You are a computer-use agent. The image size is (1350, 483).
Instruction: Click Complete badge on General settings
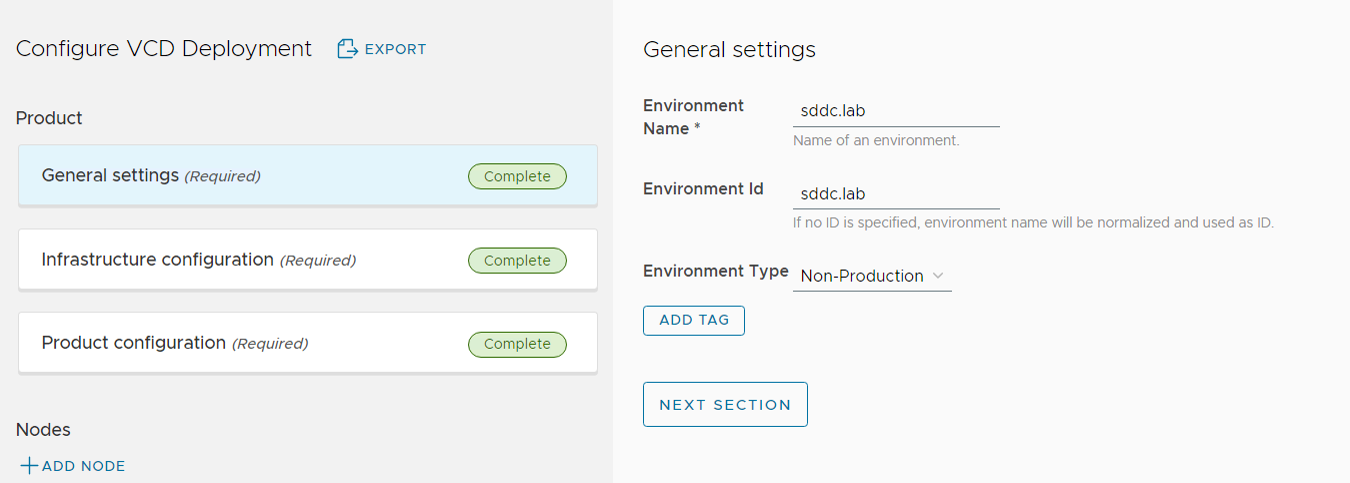(517, 177)
